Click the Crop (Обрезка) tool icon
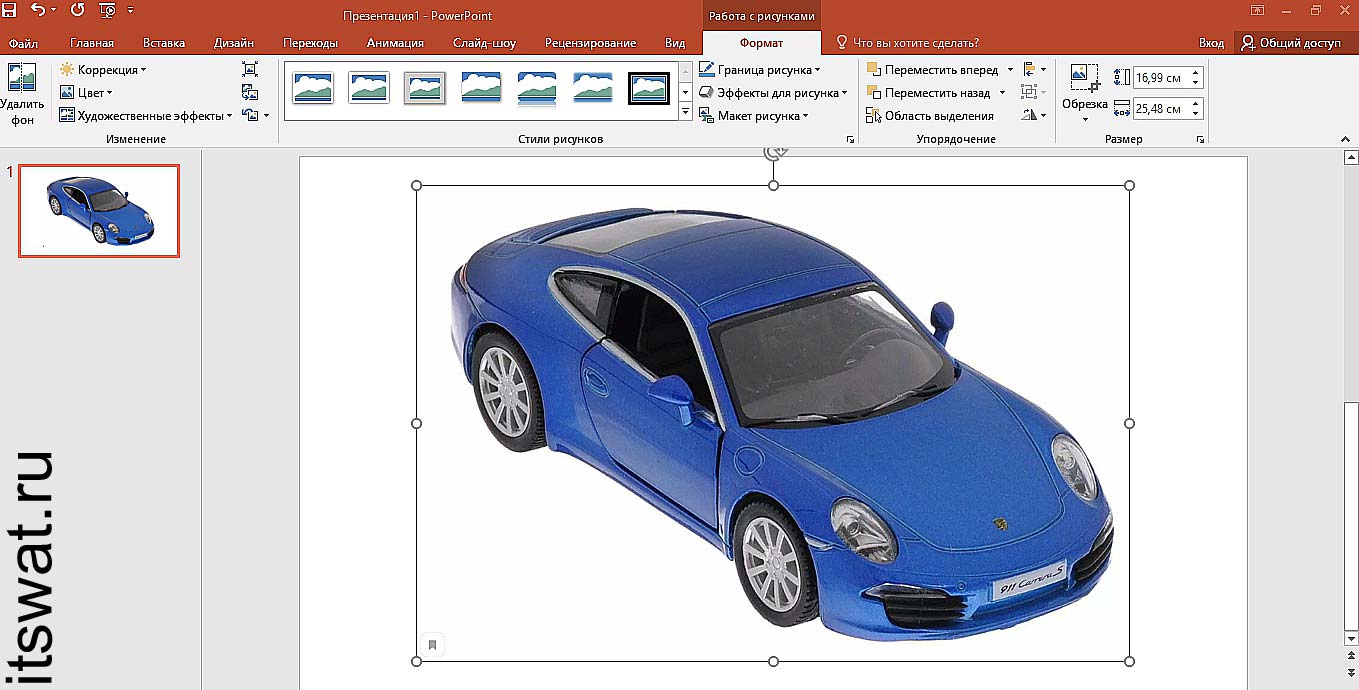This screenshot has height=690, width=1359. coord(1084,78)
